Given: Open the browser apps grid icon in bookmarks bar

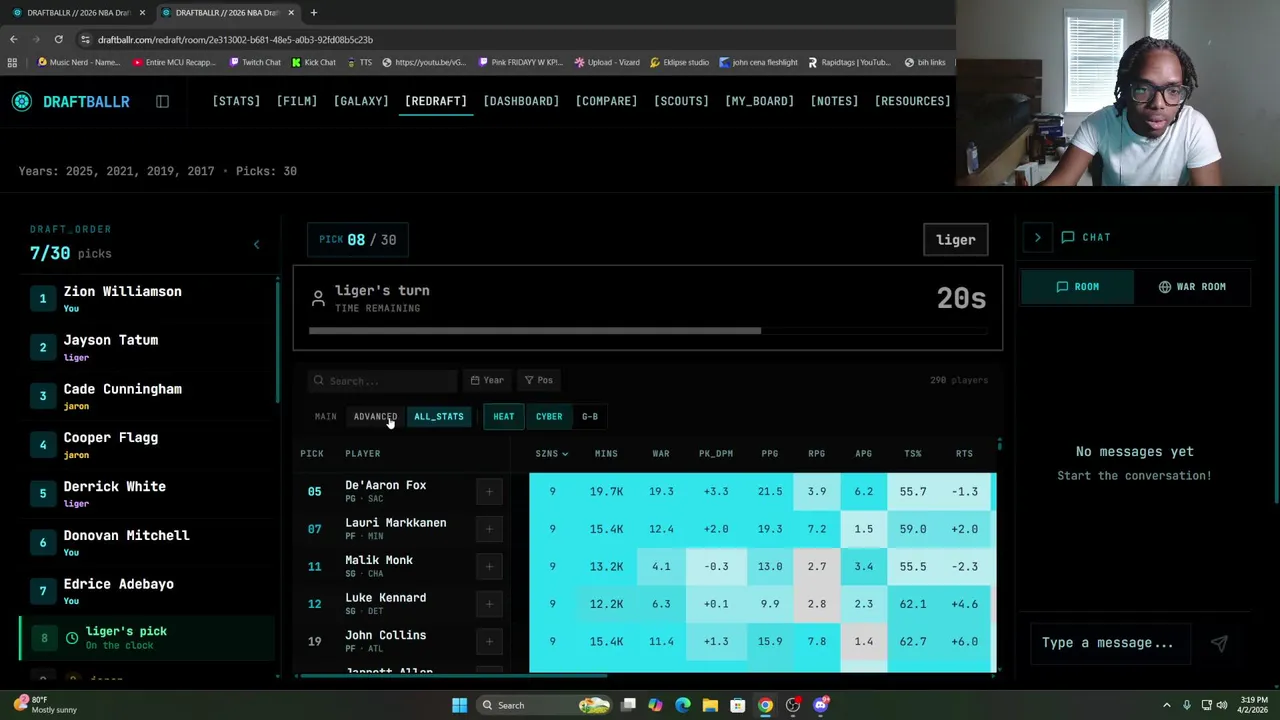Looking at the screenshot, I should point(12,62).
